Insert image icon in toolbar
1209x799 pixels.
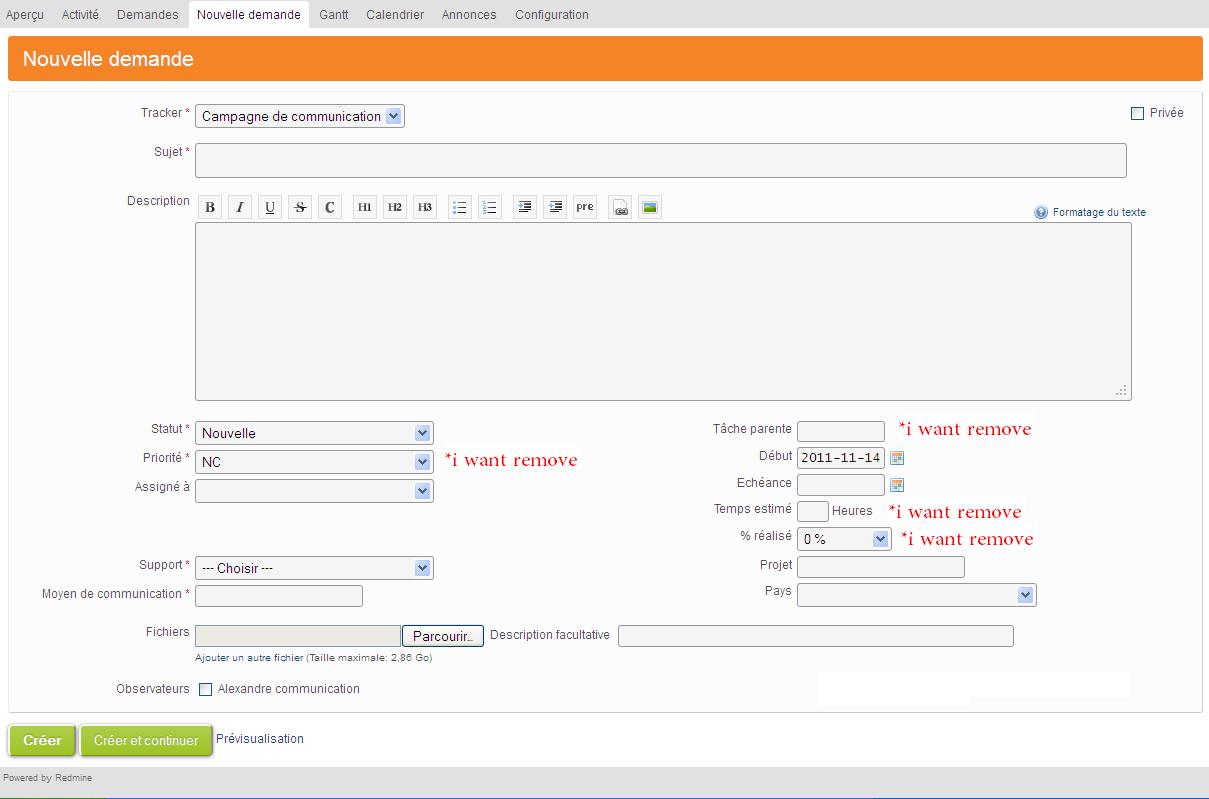click(x=650, y=208)
